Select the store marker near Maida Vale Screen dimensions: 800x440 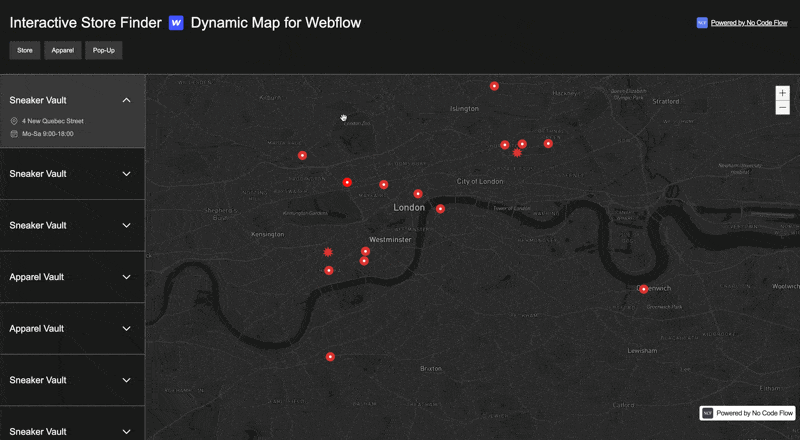(x=302, y=155)
